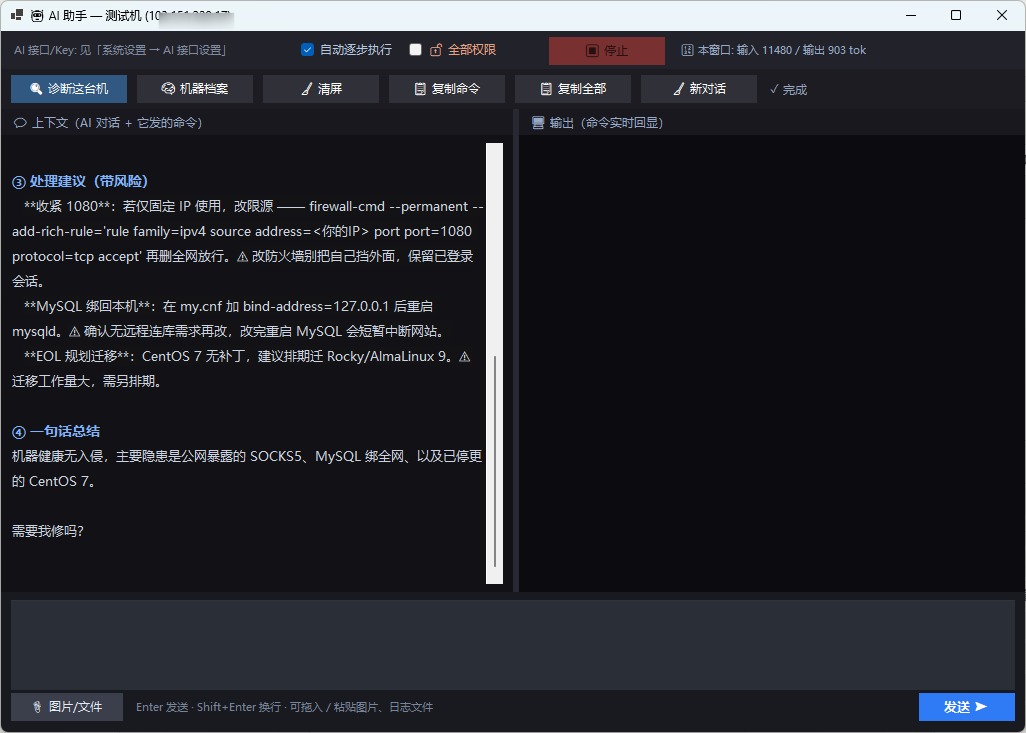Screen dimensions: 1026x733
Task: Click the red 停止 stop button
Action: [x=607, y=50]
